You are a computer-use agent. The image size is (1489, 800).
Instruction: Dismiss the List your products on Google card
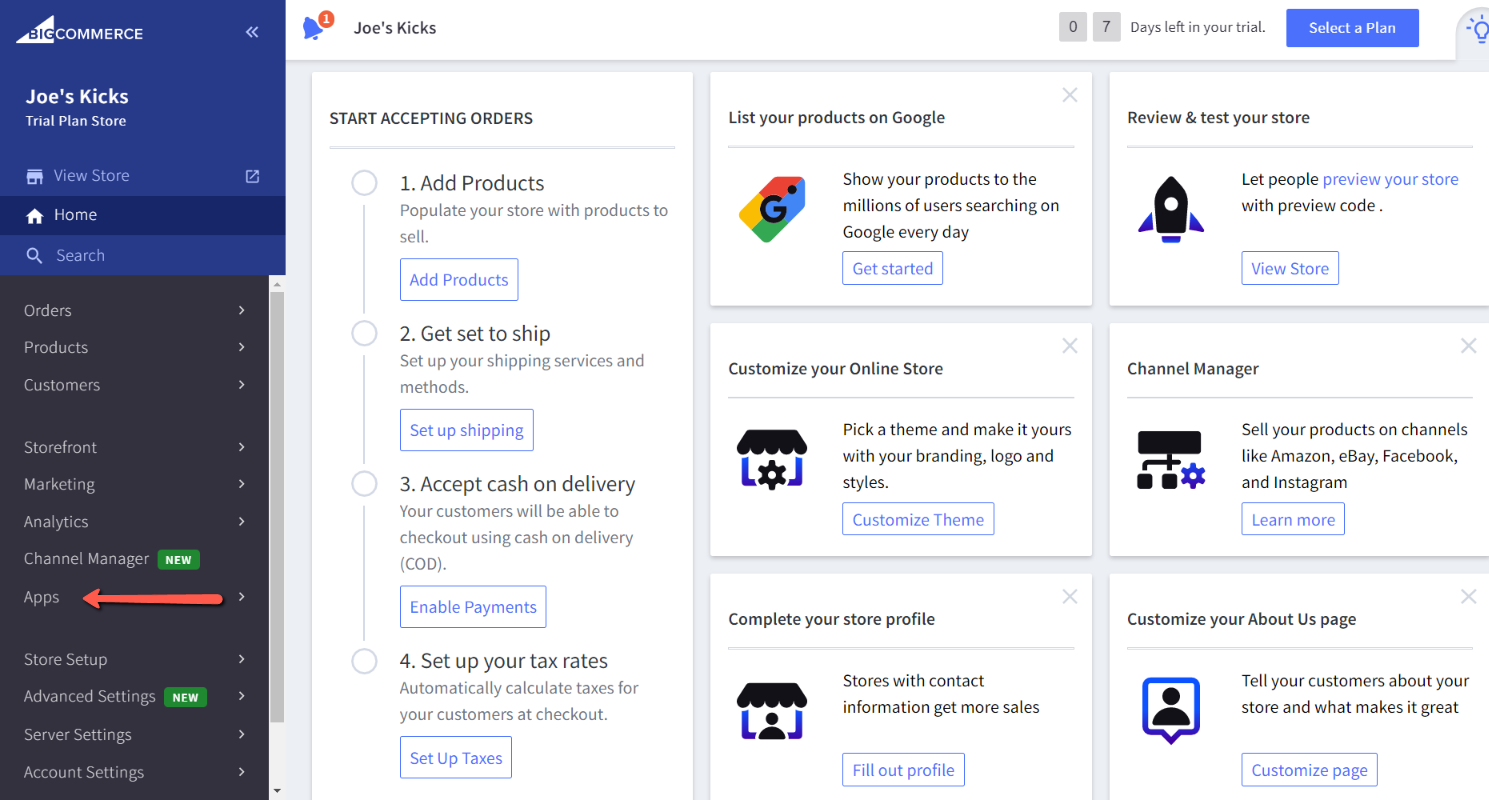click(1070, 95)
